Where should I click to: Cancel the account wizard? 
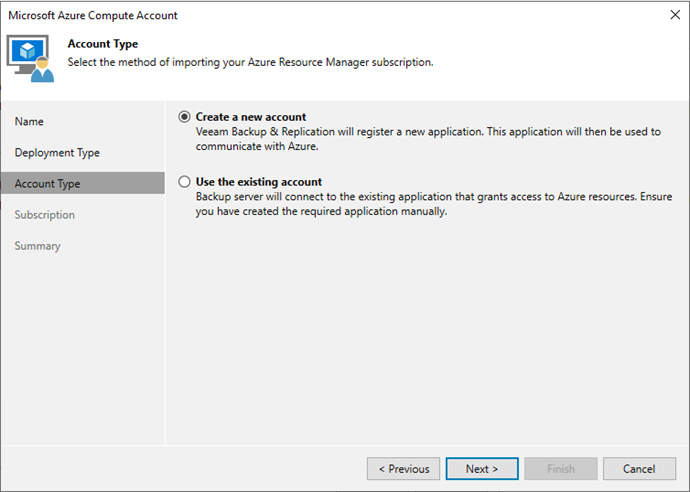point(639,469)
